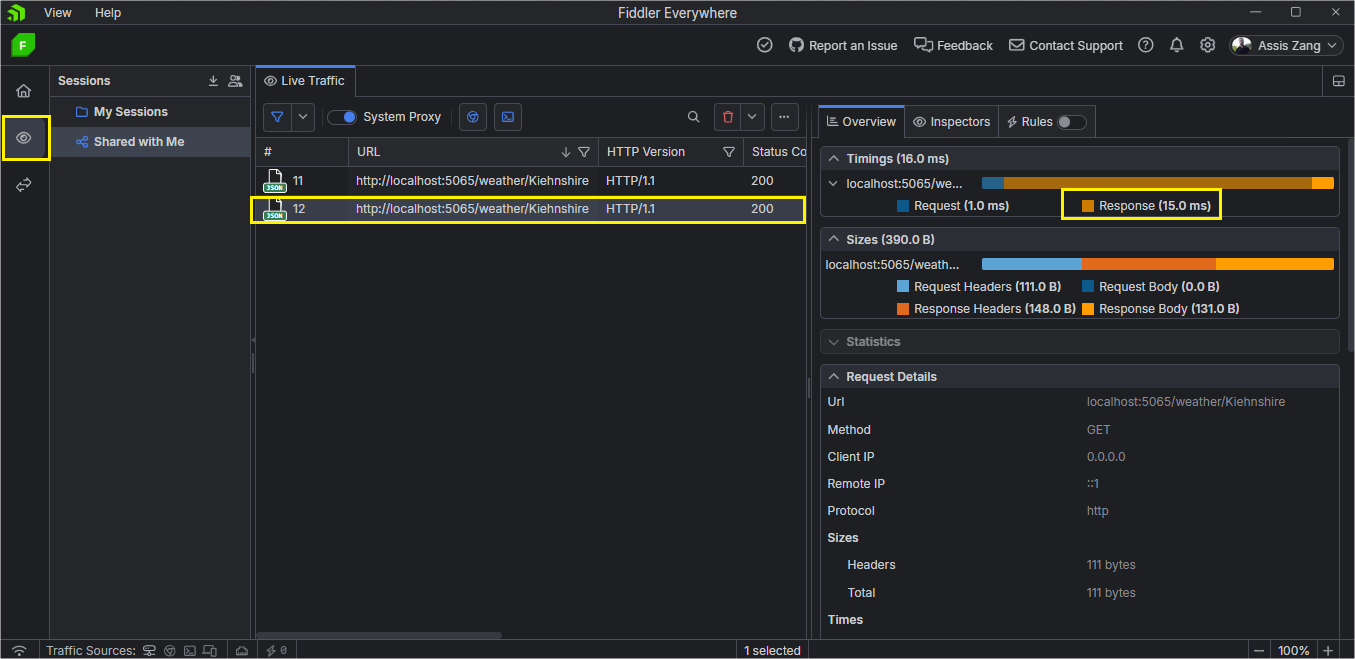This screenshot has height=659, width=1355.
Task: Collapse the Request Details section
Action: [832, 377]
